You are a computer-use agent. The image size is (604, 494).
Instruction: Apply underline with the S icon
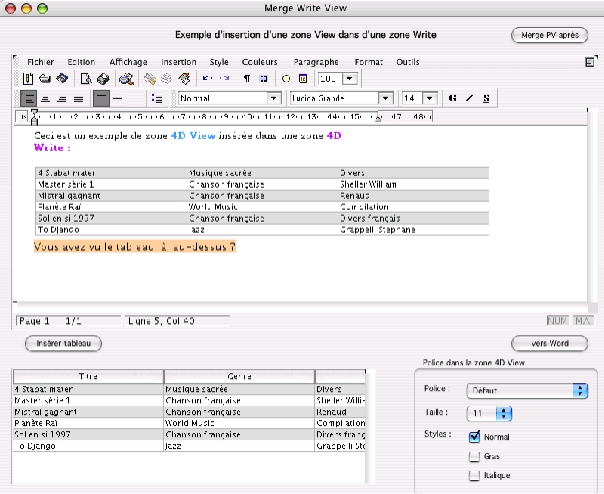point(486,99)
